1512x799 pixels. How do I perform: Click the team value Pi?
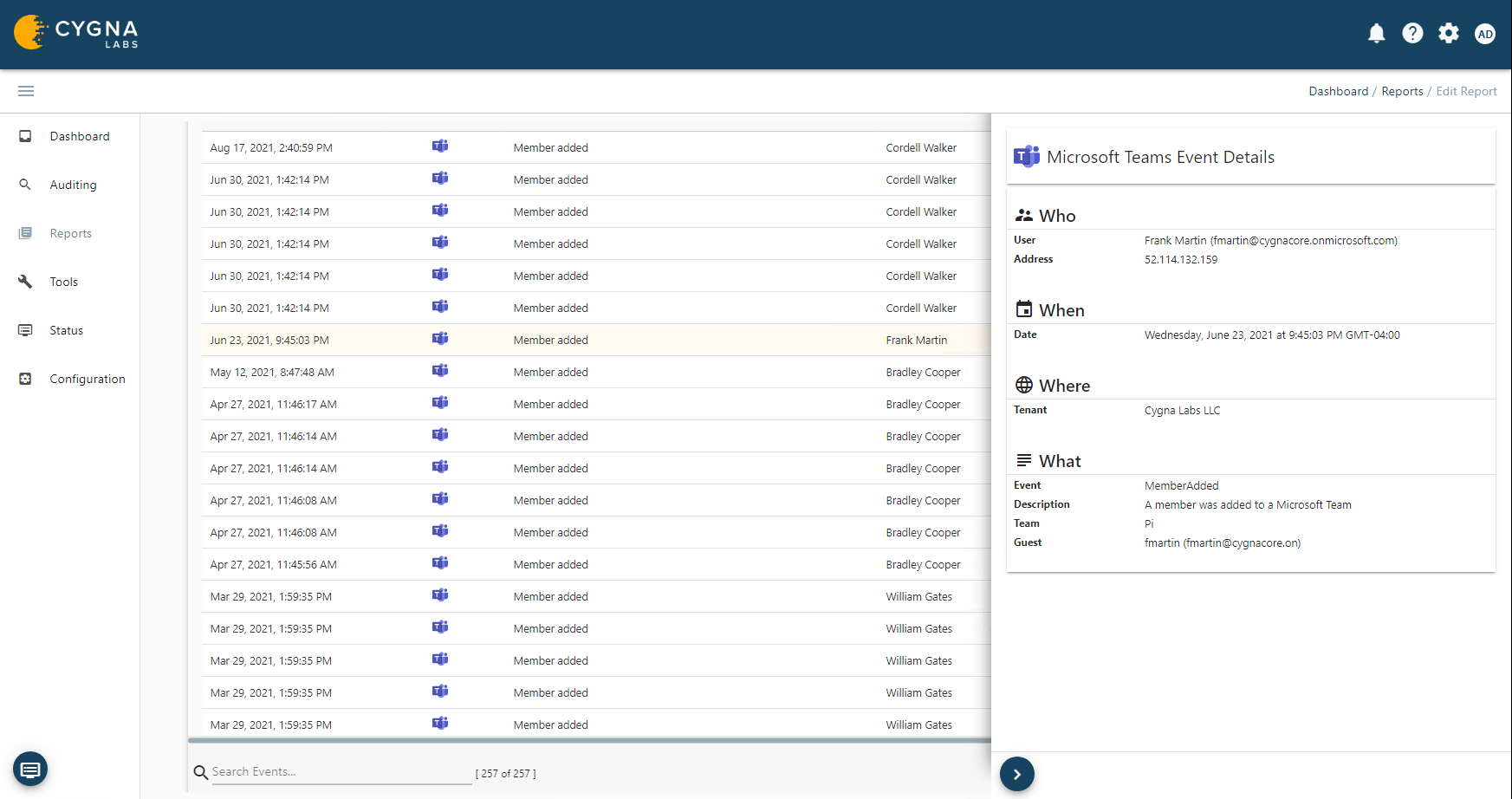(x=1149, y=523)
